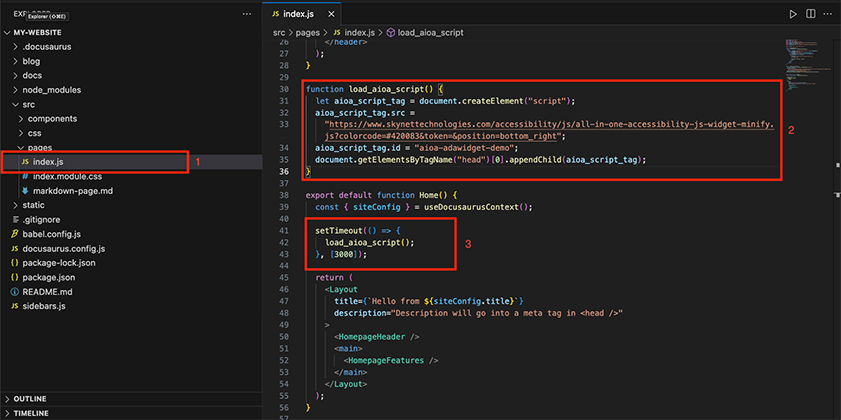841x420 pixels.
Task: Click line number 38 in gutter
Action: (285, 195)
